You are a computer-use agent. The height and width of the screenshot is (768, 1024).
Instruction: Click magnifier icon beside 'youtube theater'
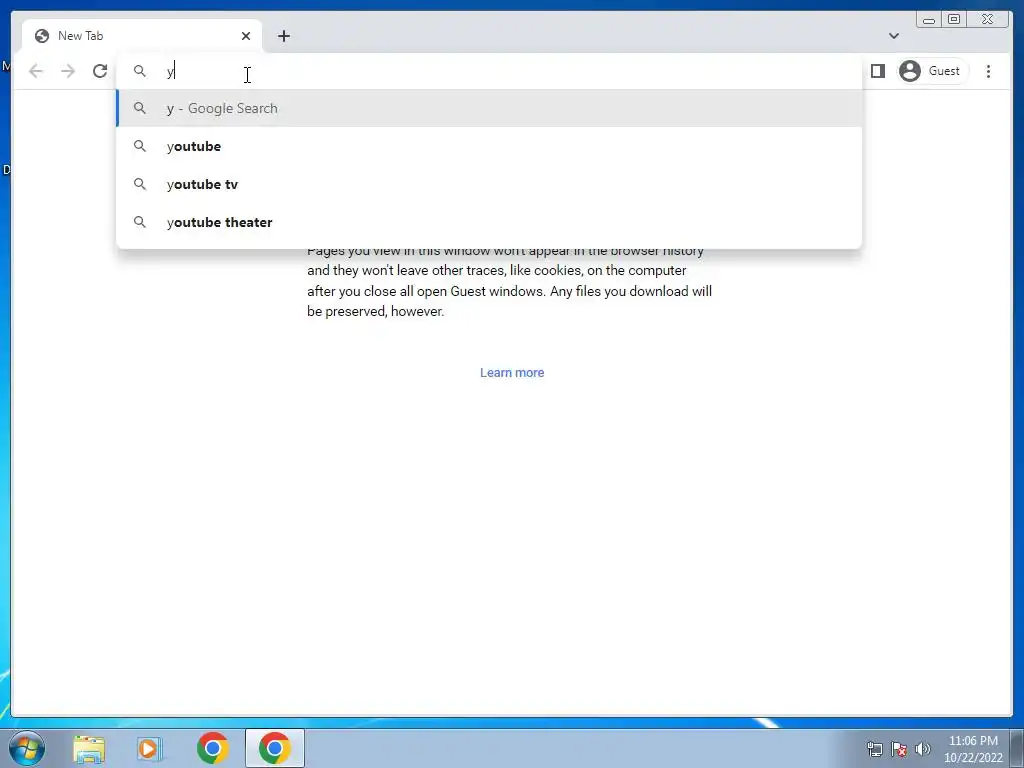(x=140, y=222)
